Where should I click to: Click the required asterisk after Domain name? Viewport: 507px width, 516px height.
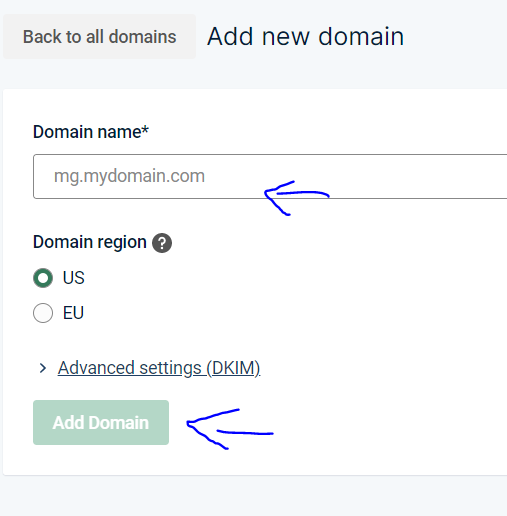[145, 129]
